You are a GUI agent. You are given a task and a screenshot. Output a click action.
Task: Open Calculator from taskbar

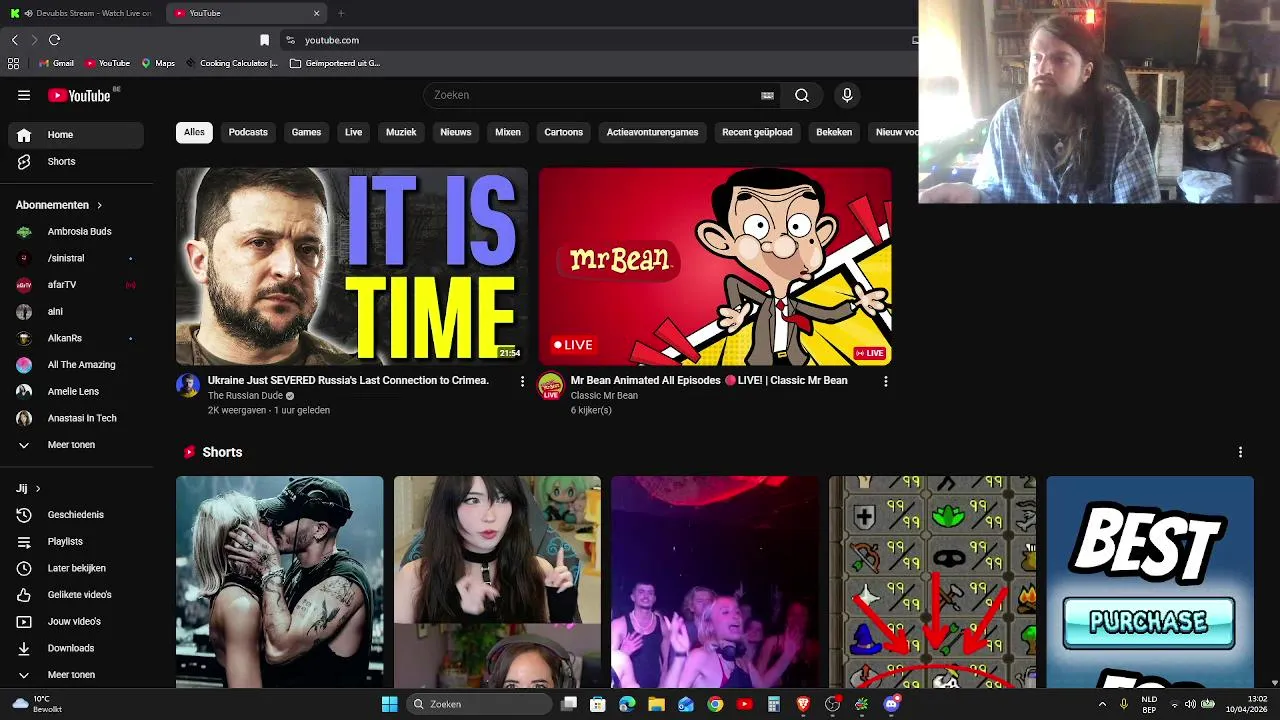coord(773,704)
